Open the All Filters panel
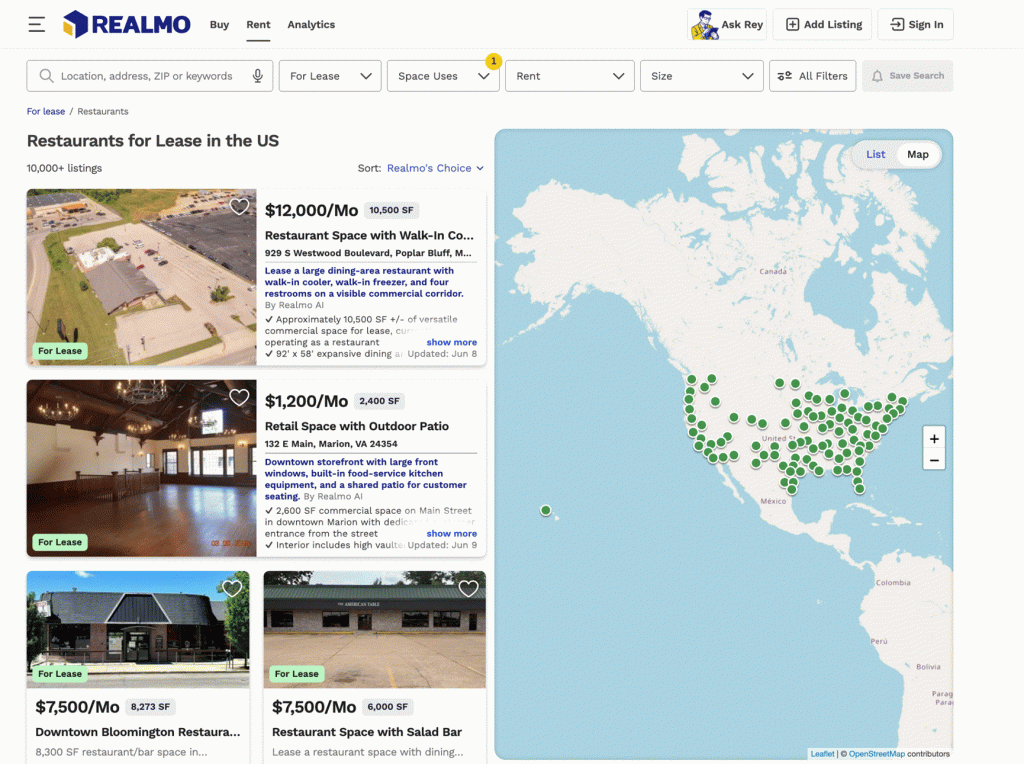 point(812,76)
